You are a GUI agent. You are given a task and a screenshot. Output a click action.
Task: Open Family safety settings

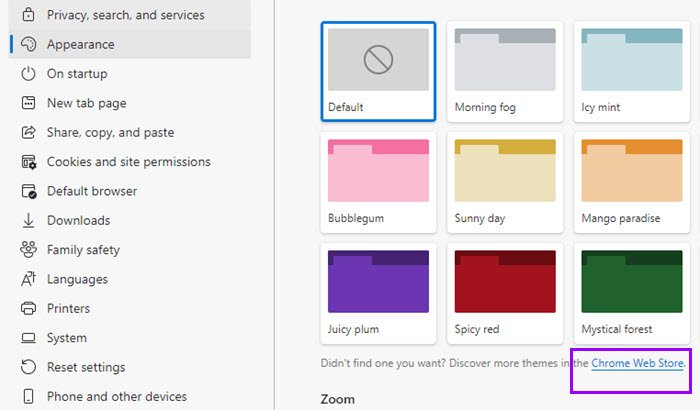[129, 250]
